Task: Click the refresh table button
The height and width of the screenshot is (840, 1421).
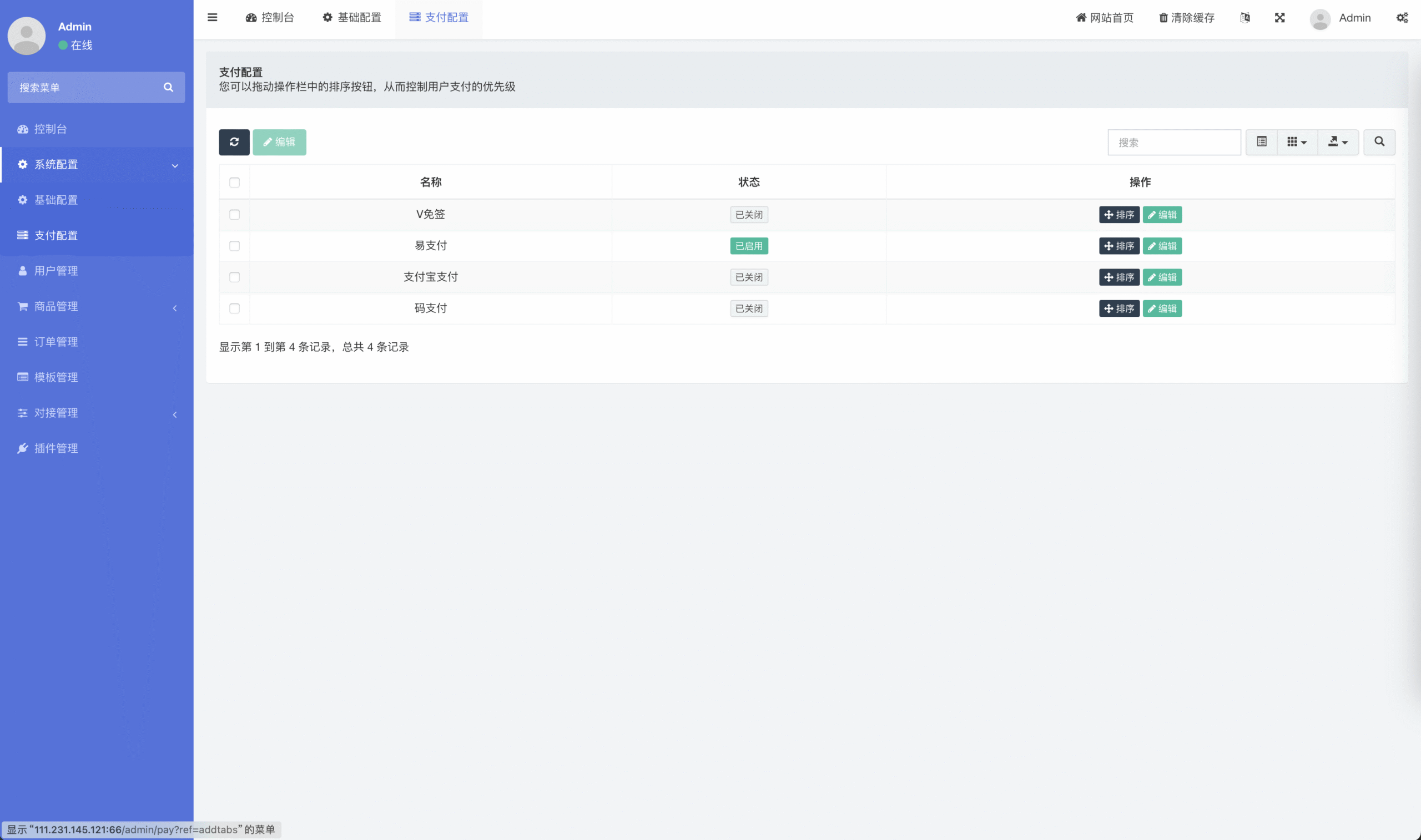Action: click(234, 142)
